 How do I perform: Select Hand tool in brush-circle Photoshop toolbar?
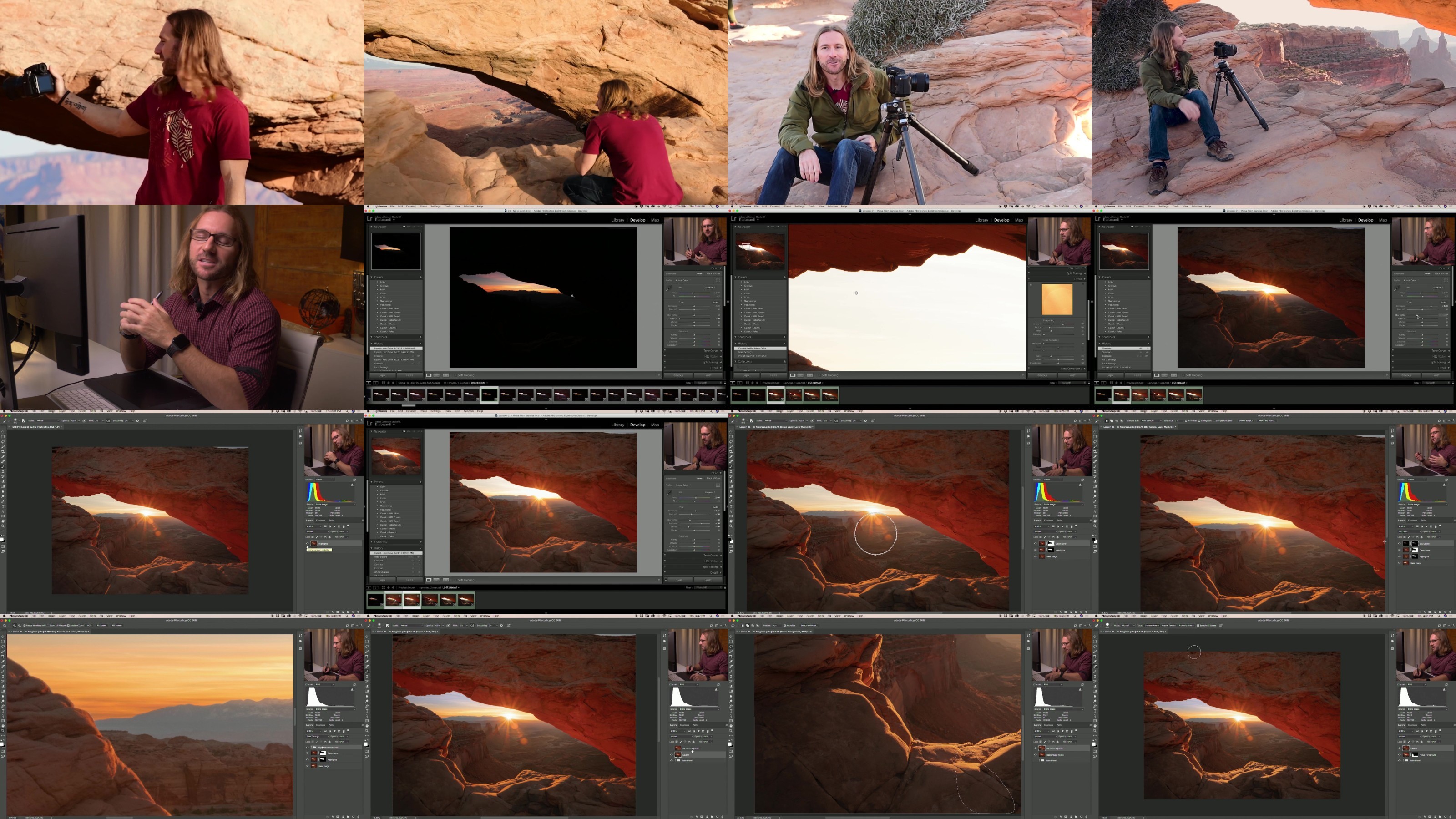pos(731,521)
